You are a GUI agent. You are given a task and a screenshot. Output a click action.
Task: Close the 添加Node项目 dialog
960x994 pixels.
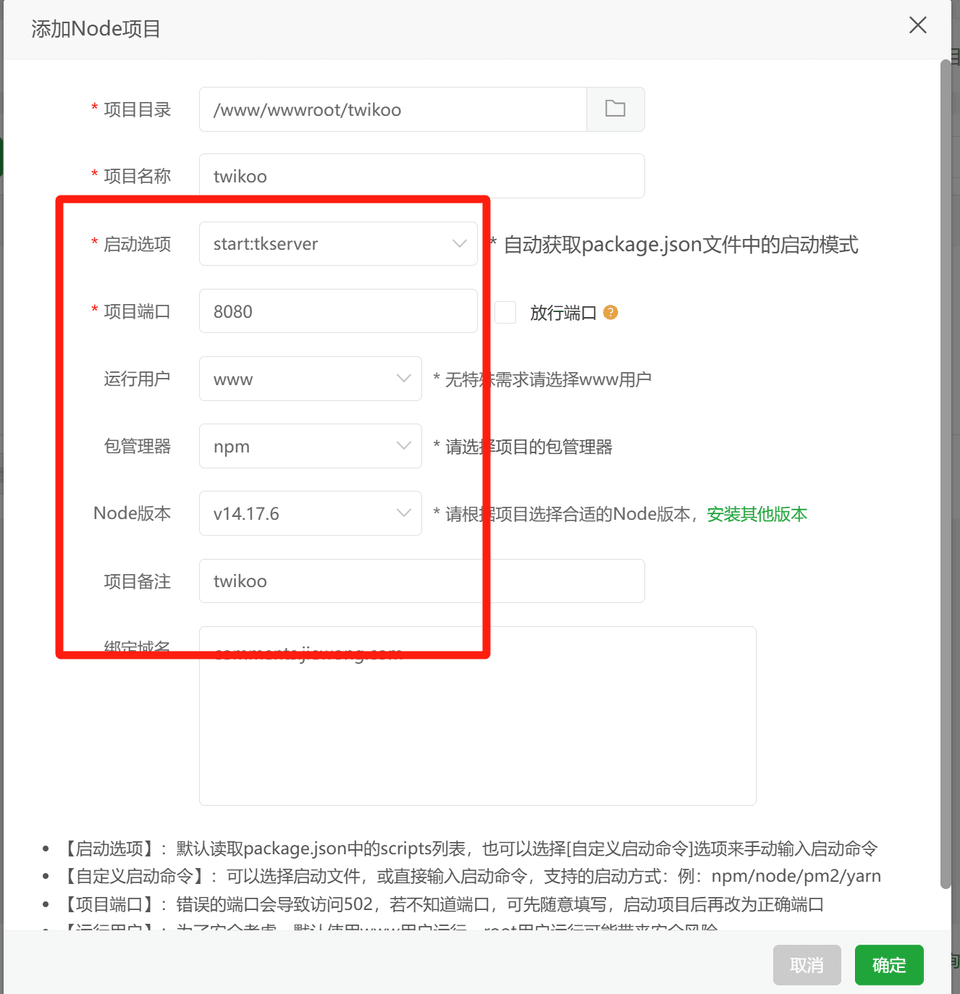click(917, 26)
